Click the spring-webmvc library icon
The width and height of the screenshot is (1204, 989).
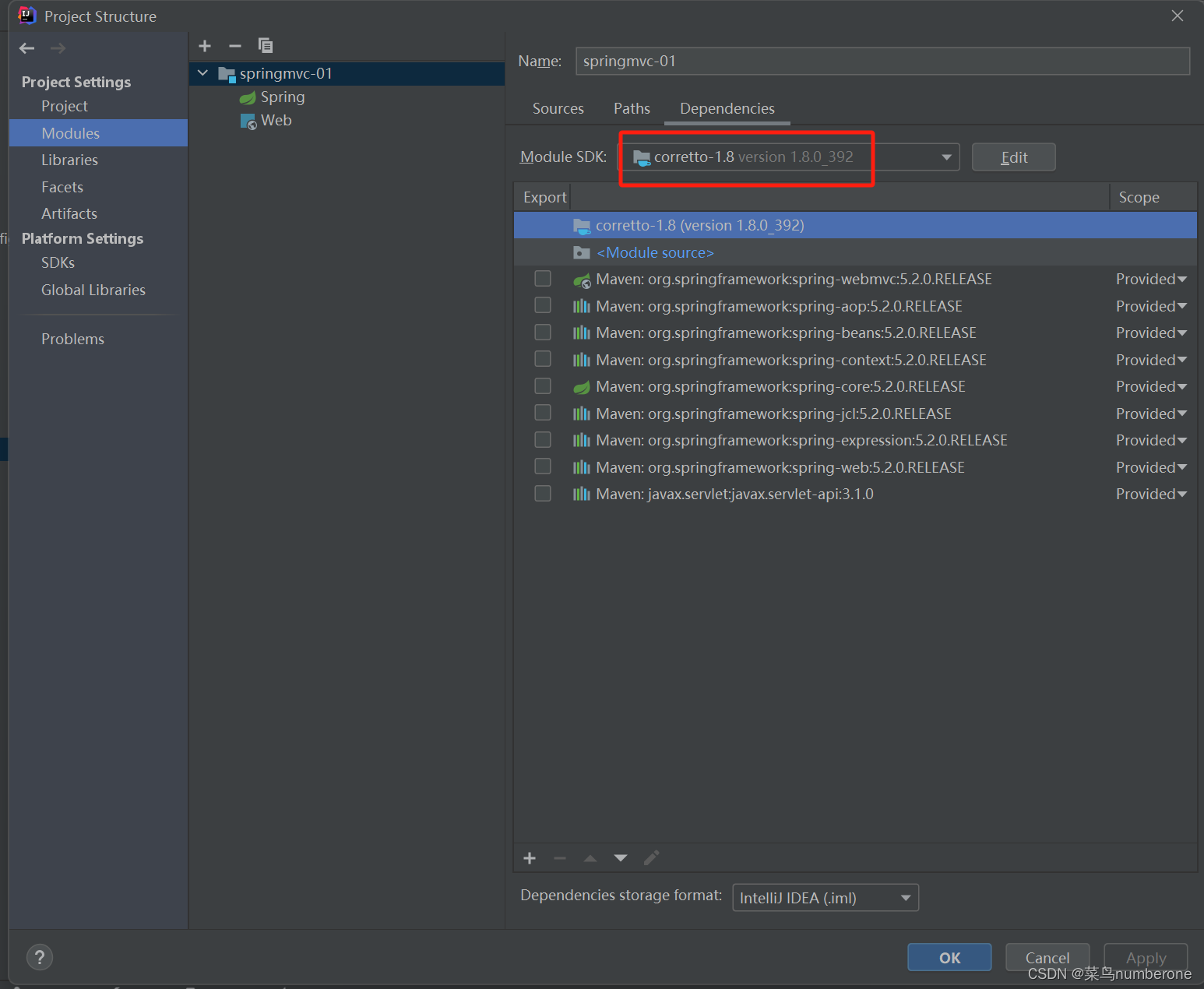(582, 280)
